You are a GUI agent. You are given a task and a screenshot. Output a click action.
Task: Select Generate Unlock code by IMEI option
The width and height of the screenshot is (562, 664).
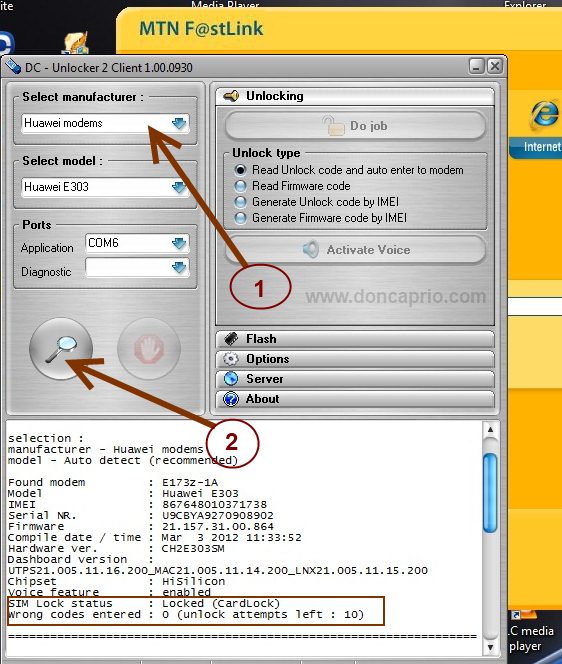[x=241, y=202]
